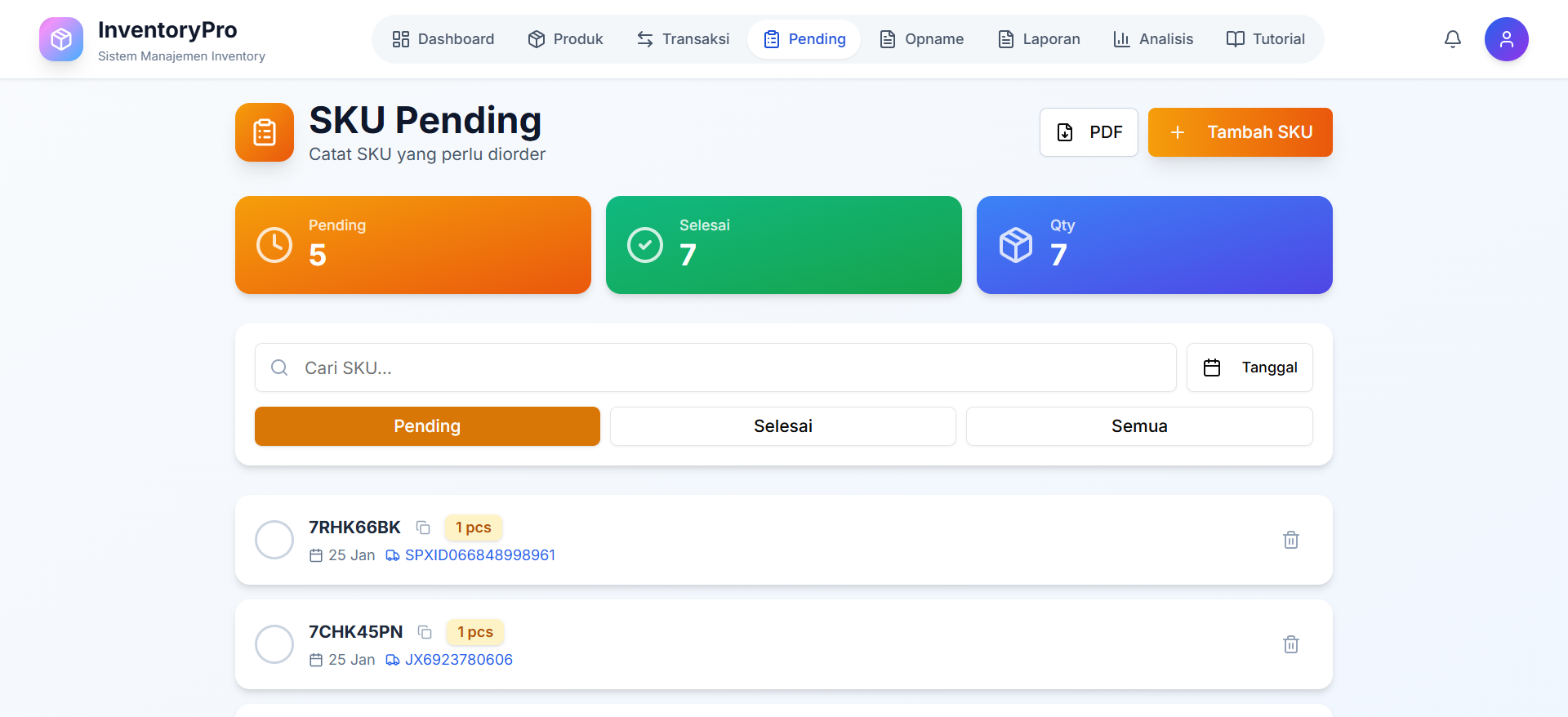Go to the Dashboard page
1568x717 pixels.
[x=443, y=39]
